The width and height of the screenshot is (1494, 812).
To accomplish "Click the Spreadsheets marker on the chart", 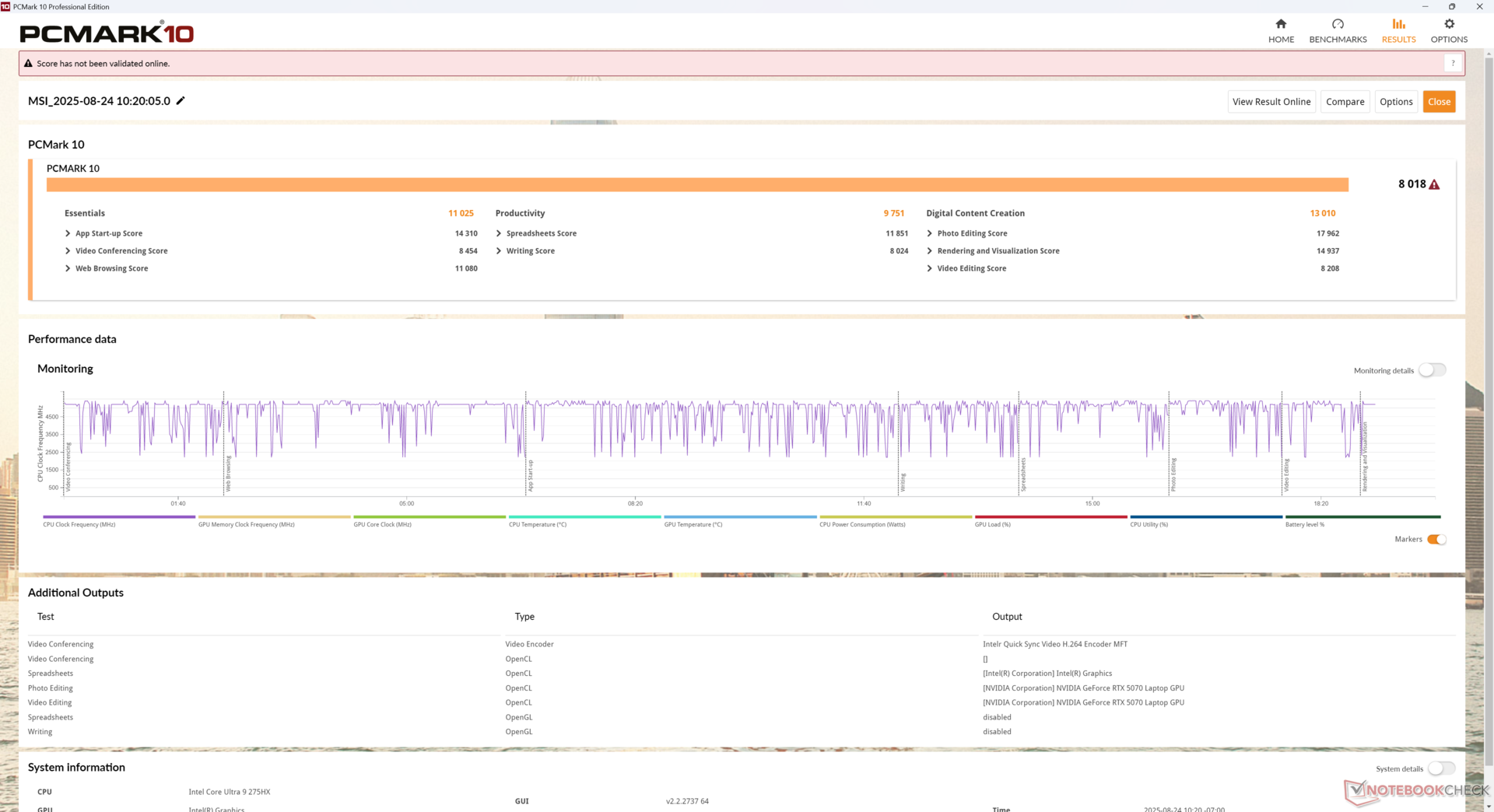I will pyautogui.click(x=1023, y=474).
